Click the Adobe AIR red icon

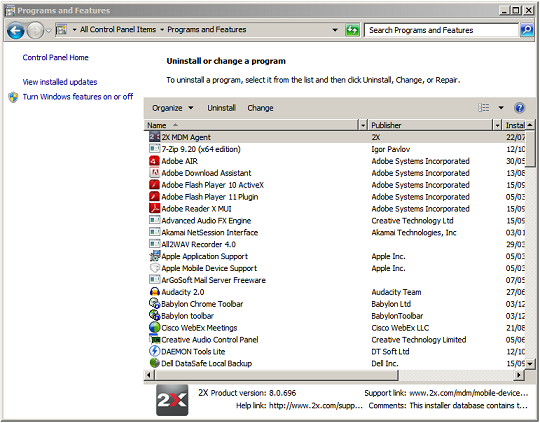[154, 161]
